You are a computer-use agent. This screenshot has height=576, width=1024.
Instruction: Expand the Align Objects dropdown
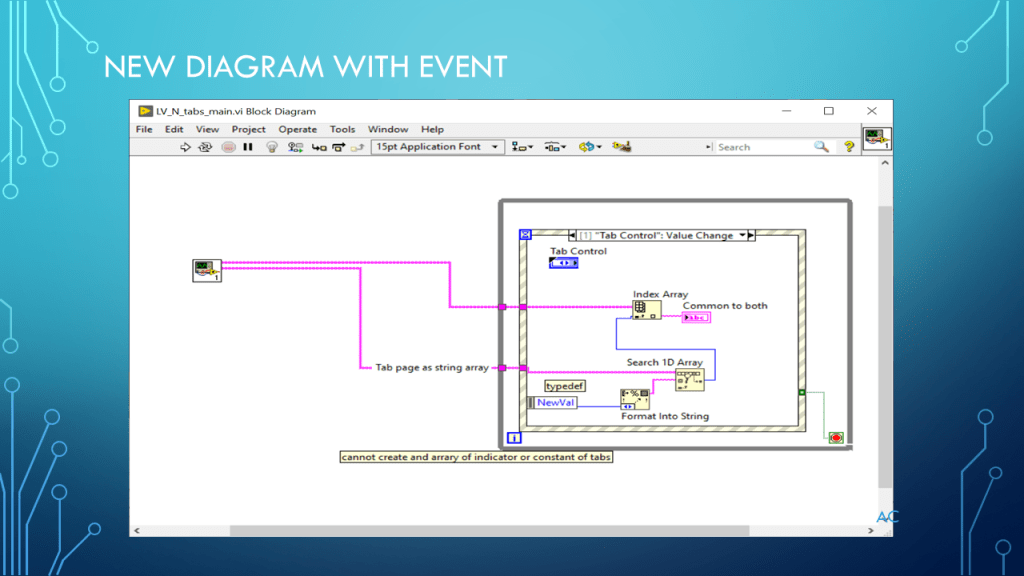coord(522,147)
